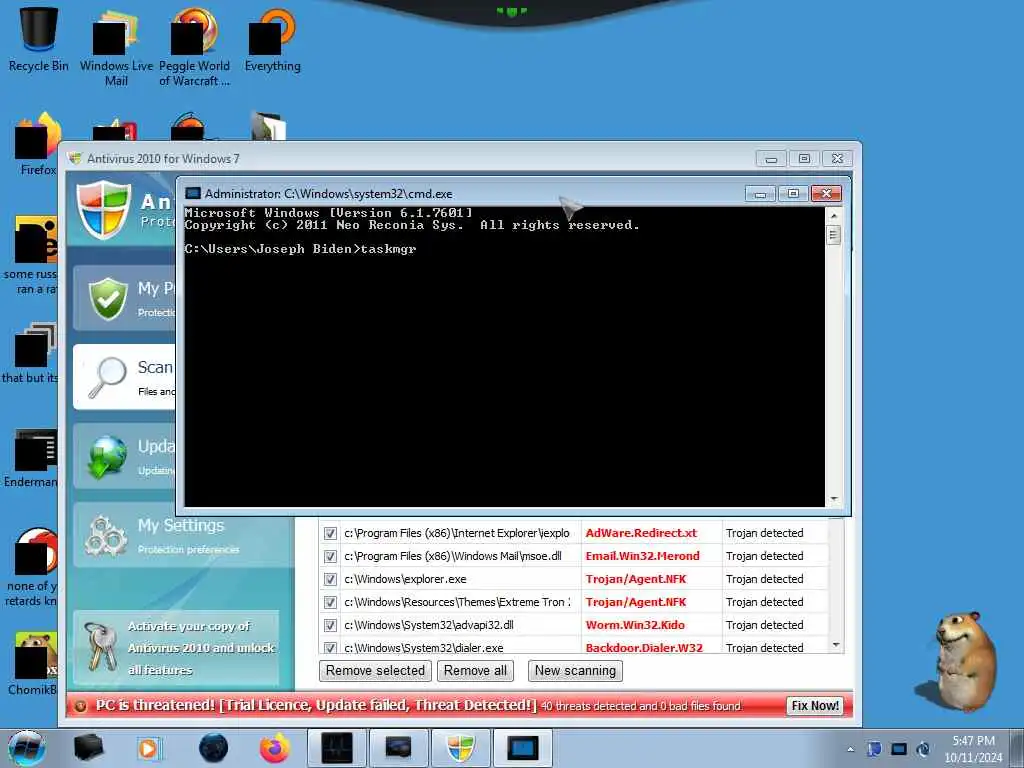
Task: Maximize the cmd.exe window
Action: [793, 194]
